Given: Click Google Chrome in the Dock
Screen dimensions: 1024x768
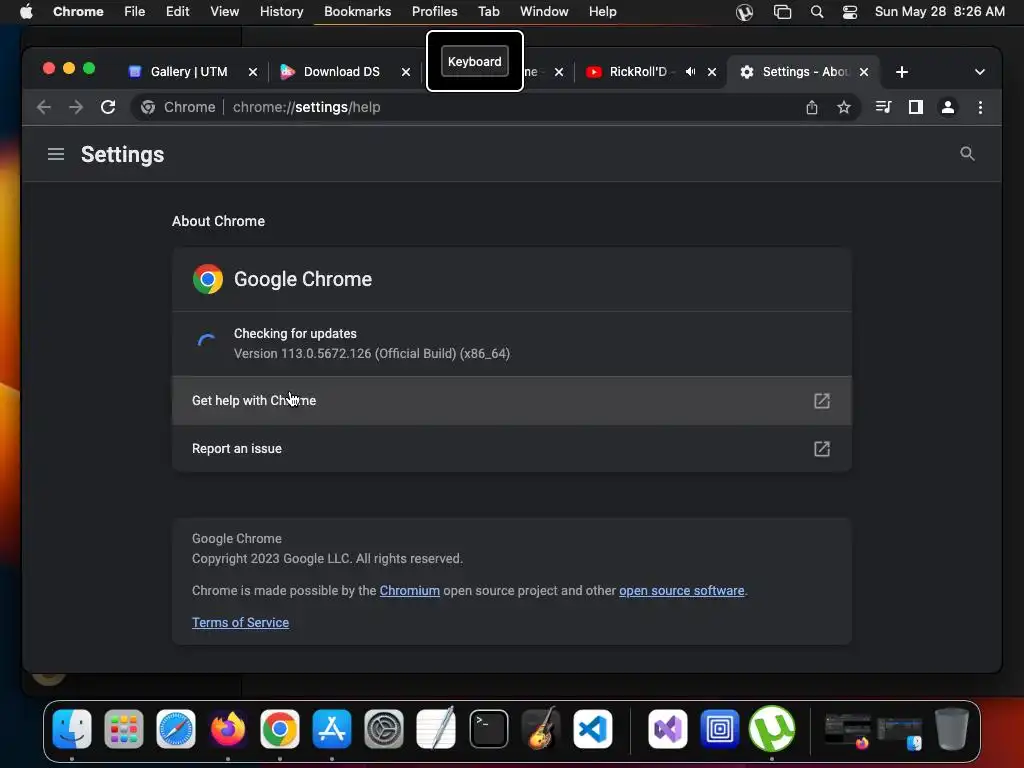Looking at the screenshot, I should (x=280, y=729).
